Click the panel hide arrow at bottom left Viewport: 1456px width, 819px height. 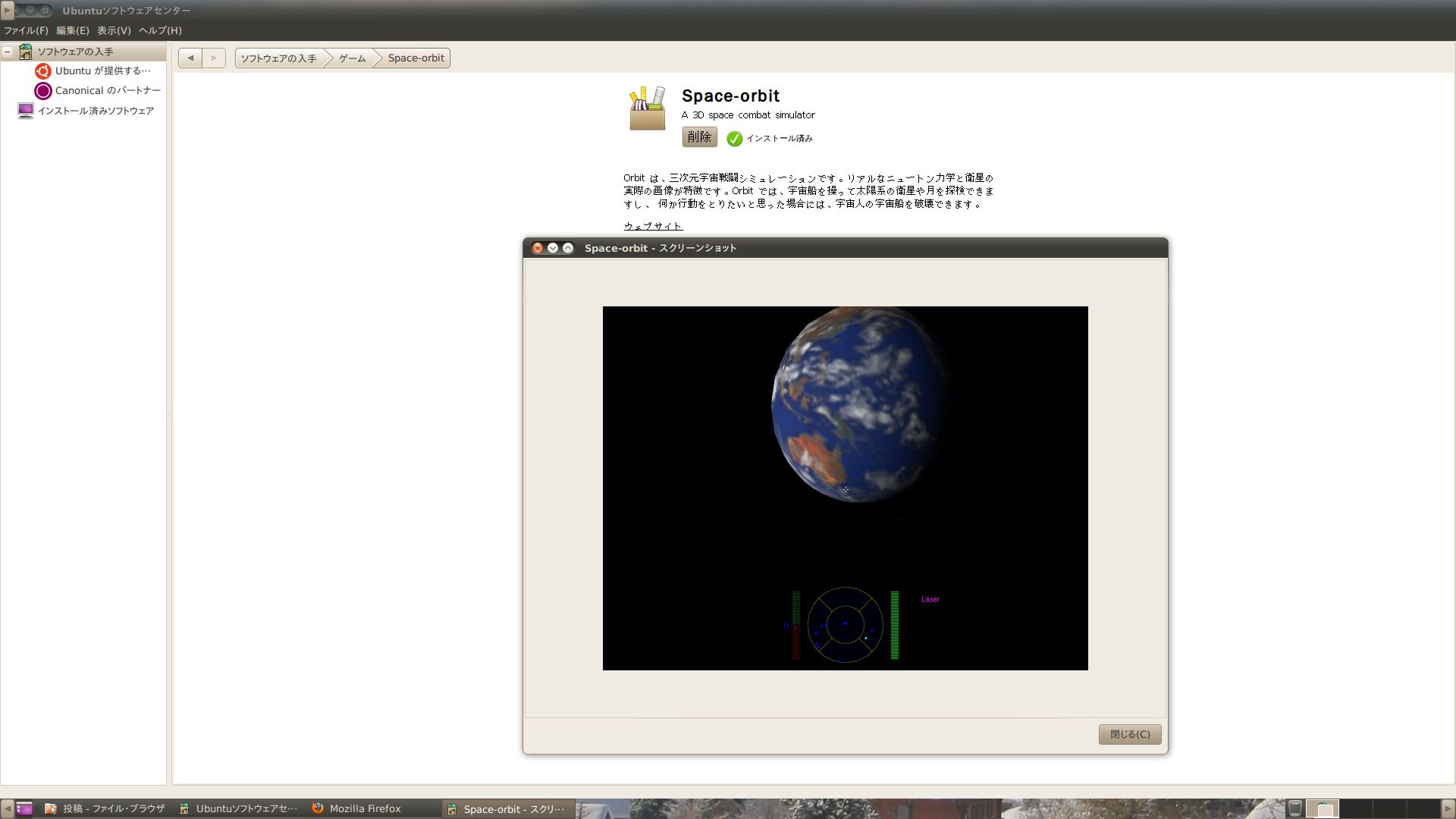[7, 809]
